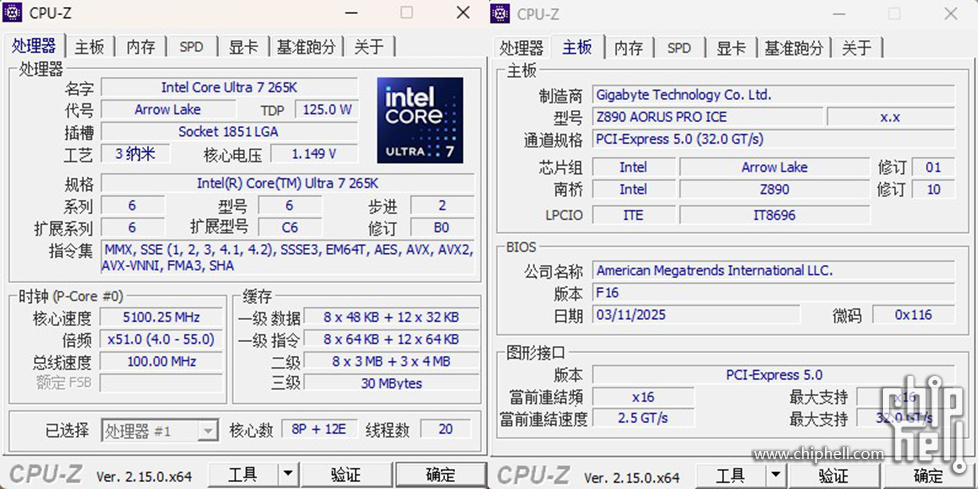The height and width of the screenshot is (489, 980).
Task: Open 工具 dropdown arrow in right window
Action: [775, 476]
